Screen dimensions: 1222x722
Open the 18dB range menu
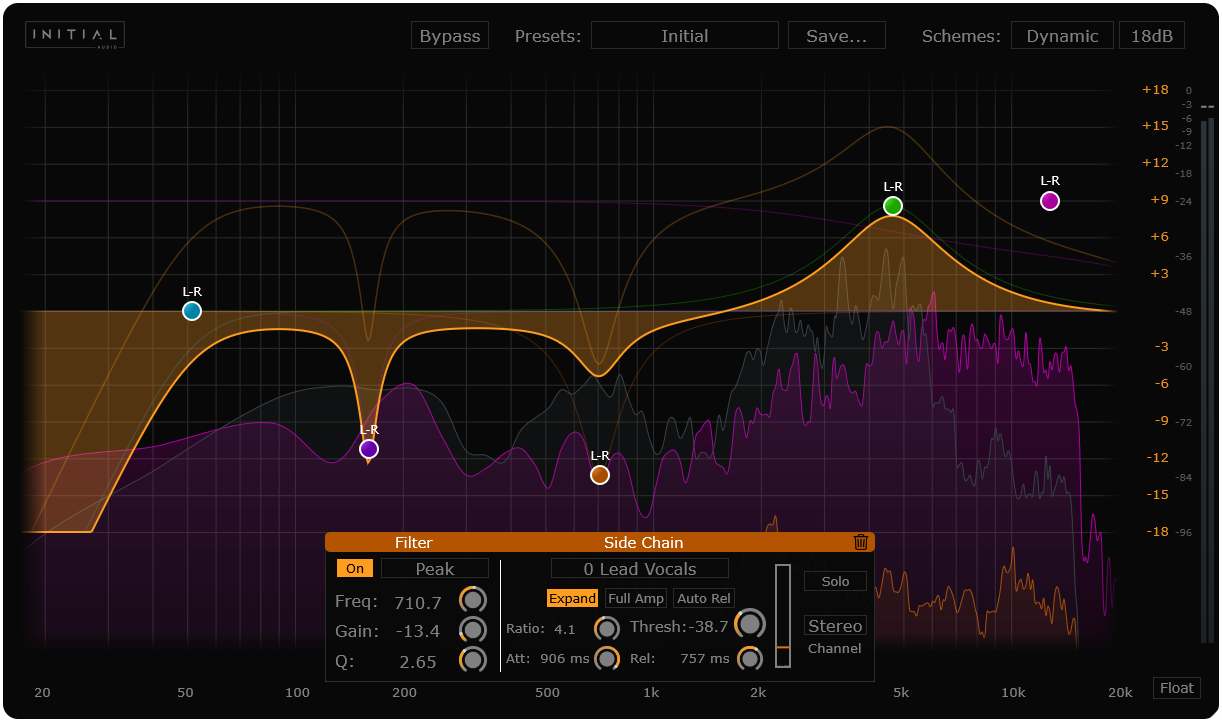[1151, 36]
